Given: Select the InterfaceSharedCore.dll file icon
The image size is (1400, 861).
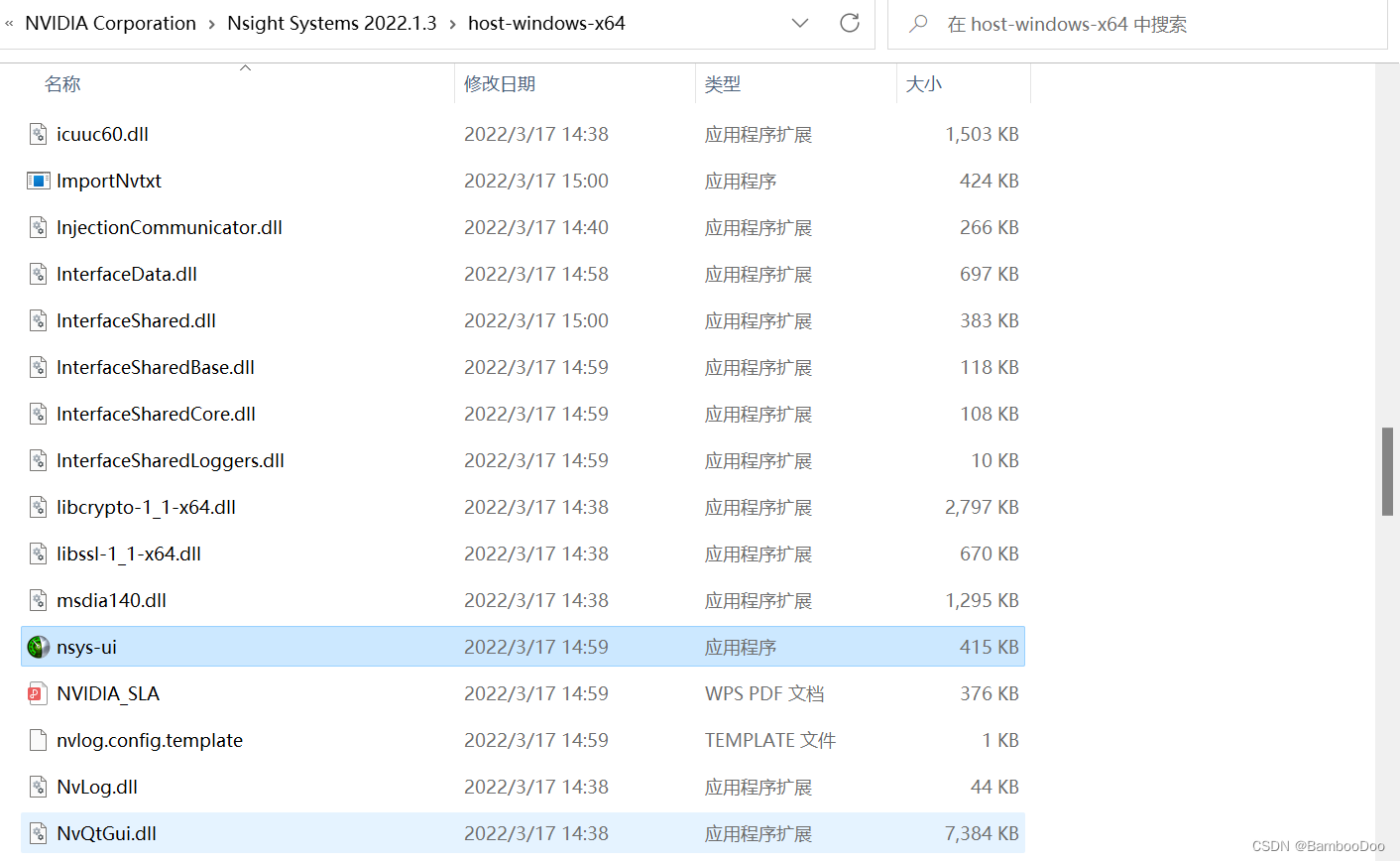Looking at the screenshot, I should tap(38, 414).
